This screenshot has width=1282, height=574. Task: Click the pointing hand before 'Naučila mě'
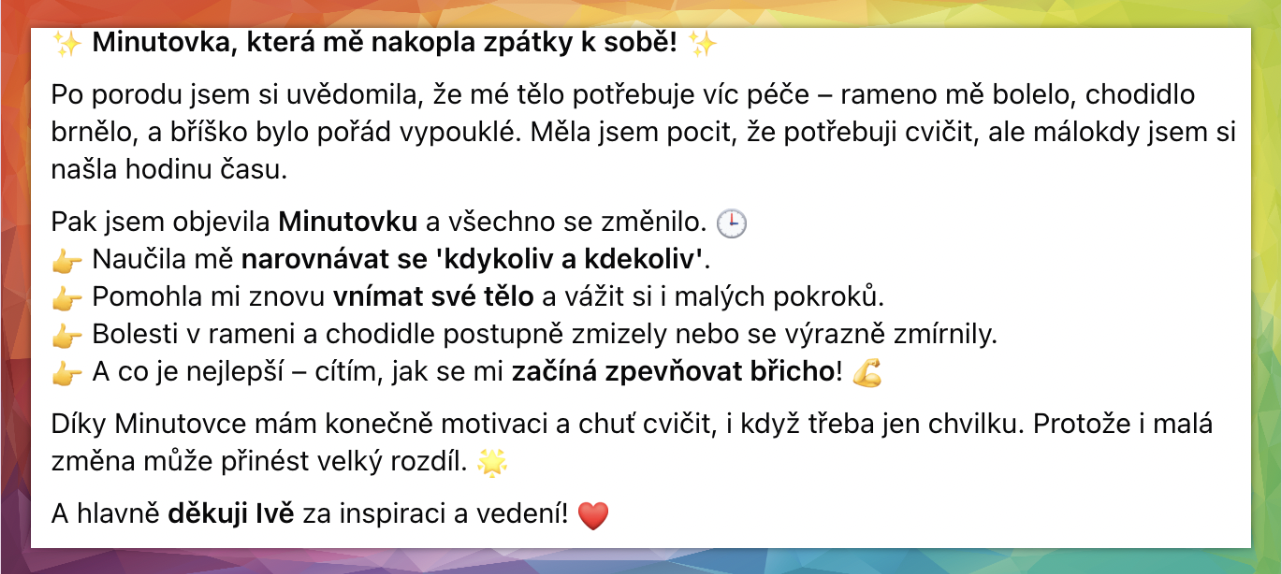[66, 261]
